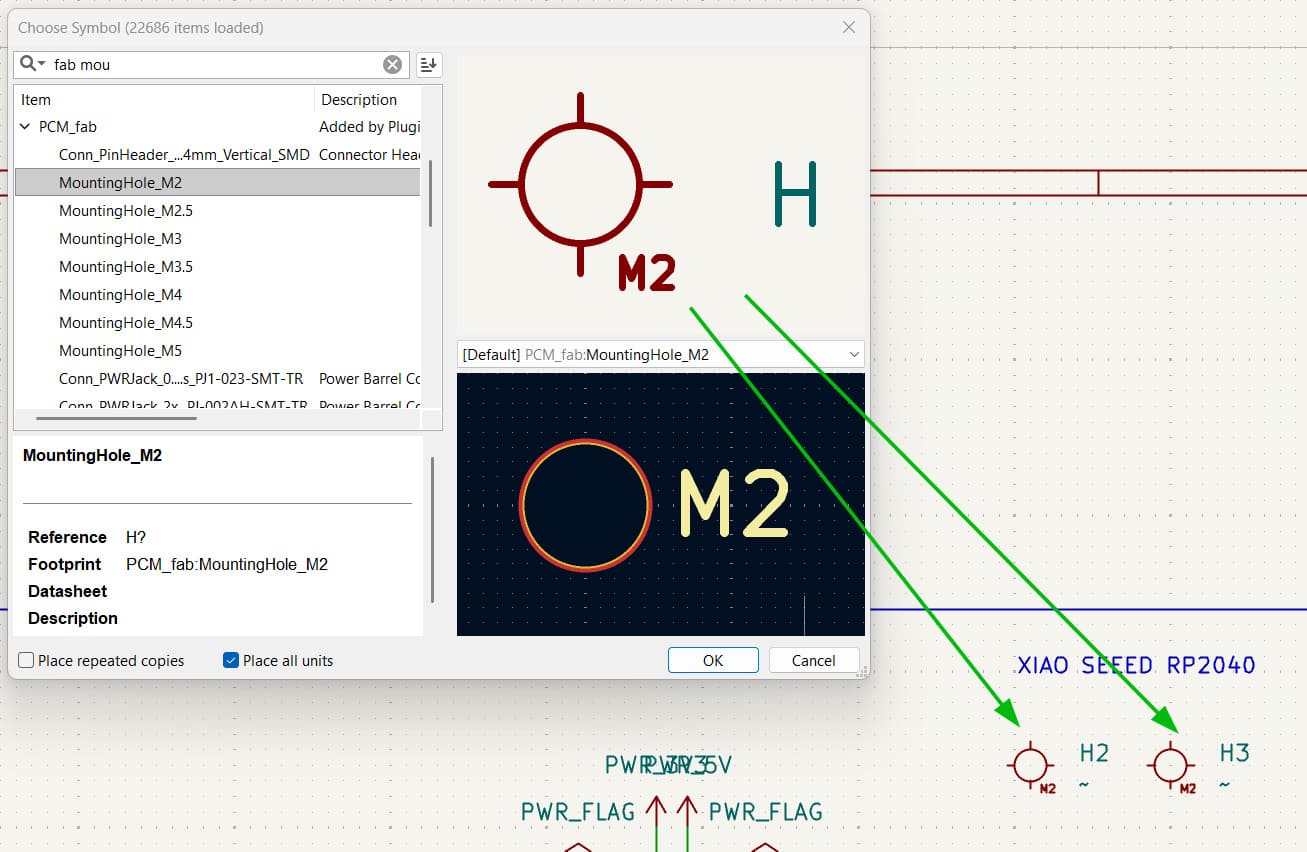Open the search options via the sort/filter icon

428,64
